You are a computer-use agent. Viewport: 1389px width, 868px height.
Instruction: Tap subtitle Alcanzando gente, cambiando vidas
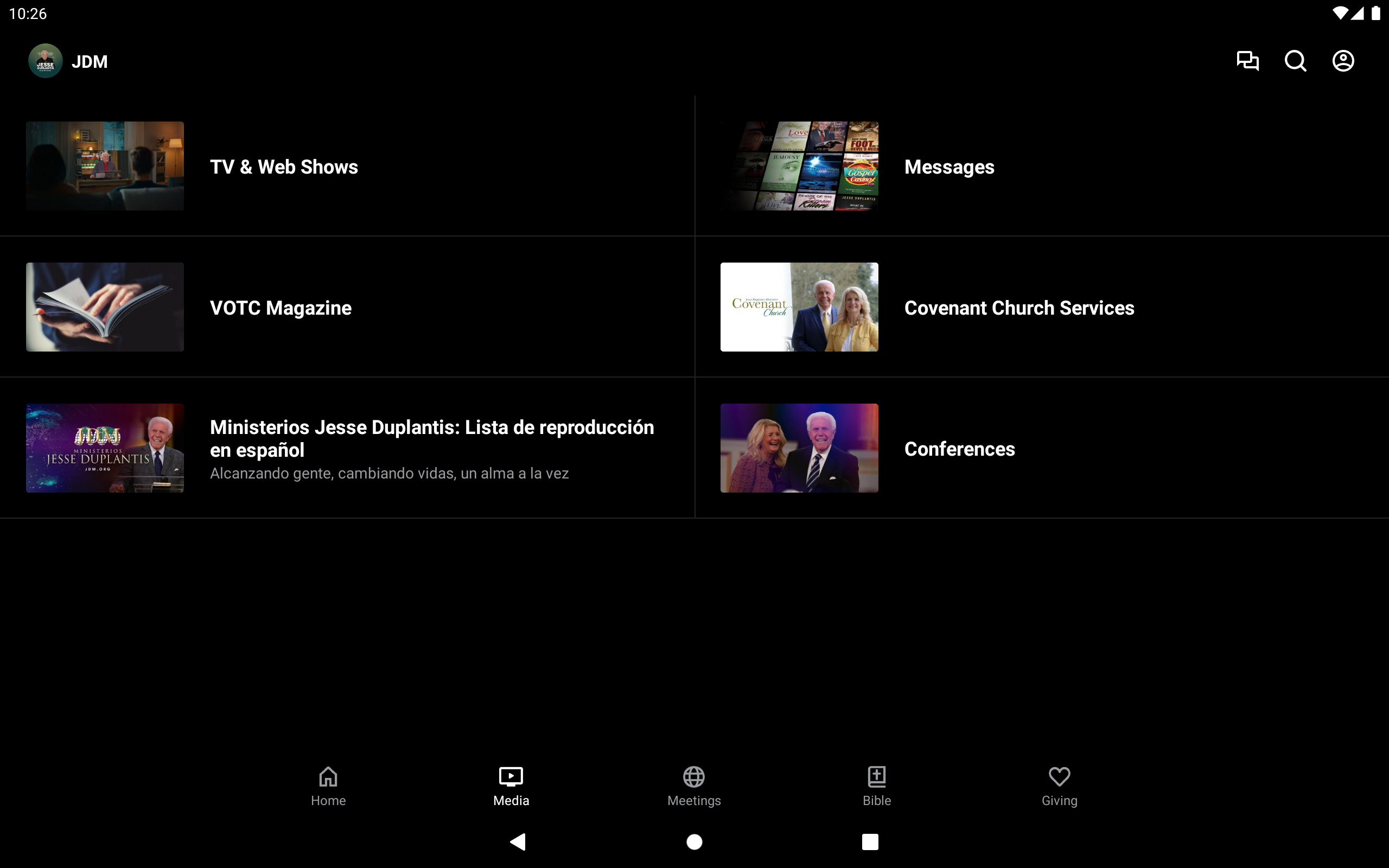[x=389, y=474]
